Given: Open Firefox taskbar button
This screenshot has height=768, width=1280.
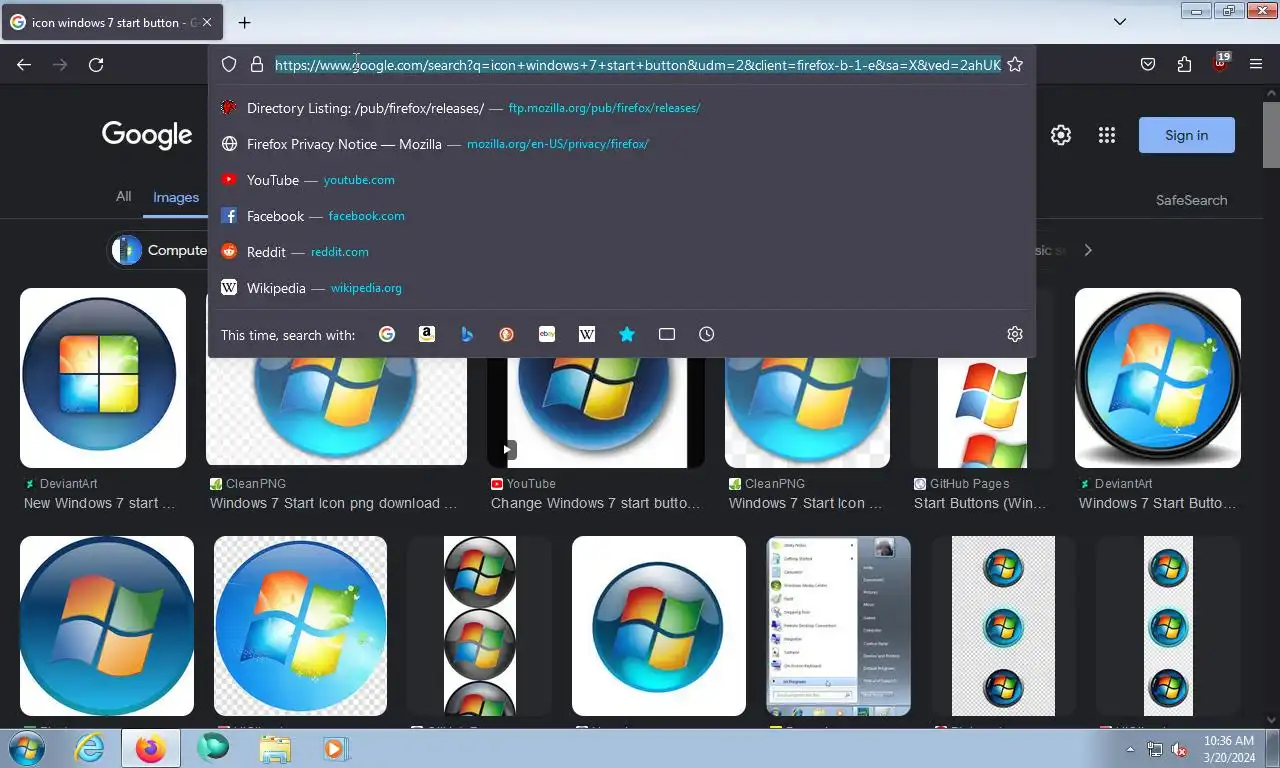Looking at the screenshot, I should [151, 748].
